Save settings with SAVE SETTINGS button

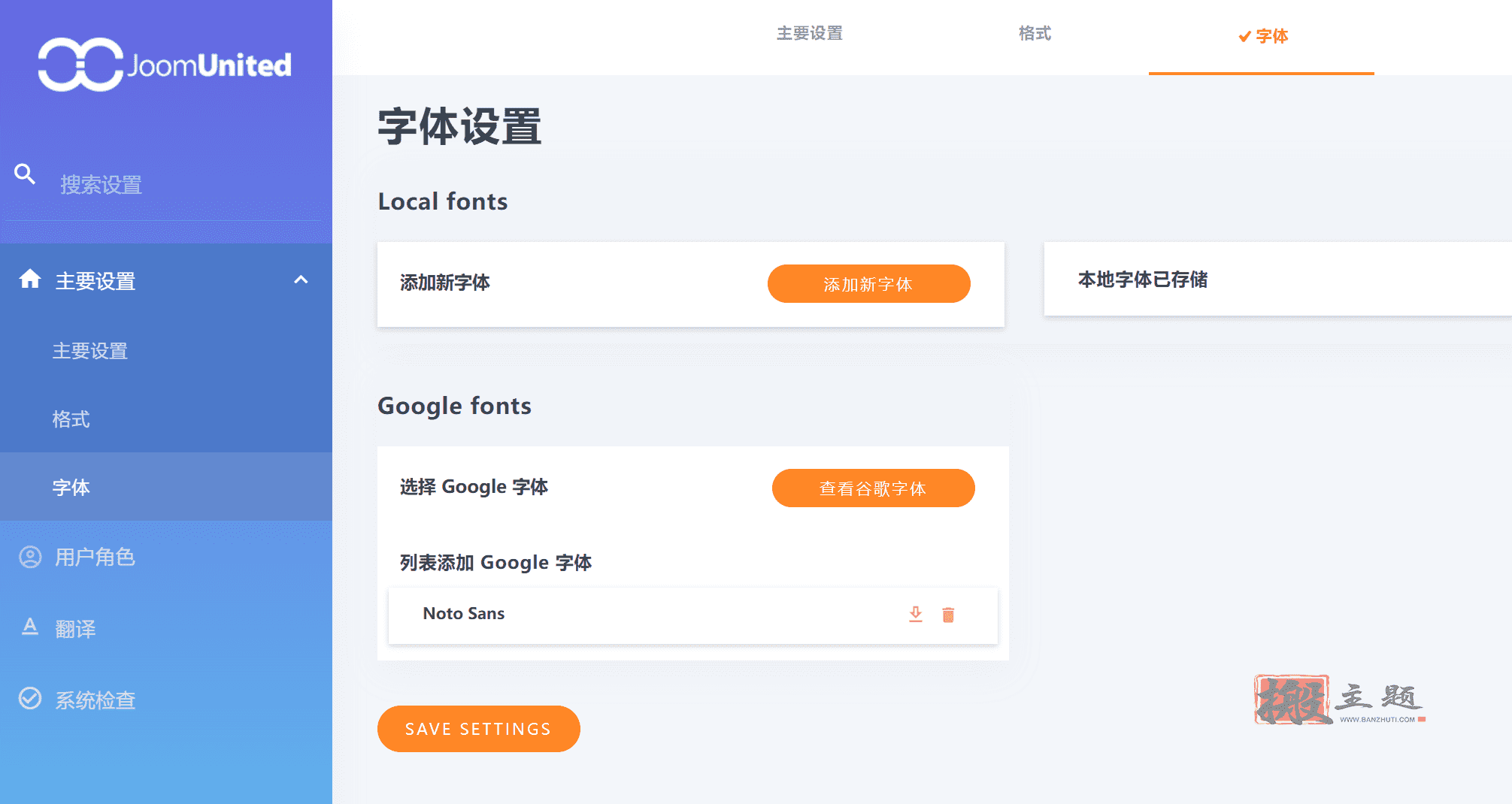click(x=479, y=729)
